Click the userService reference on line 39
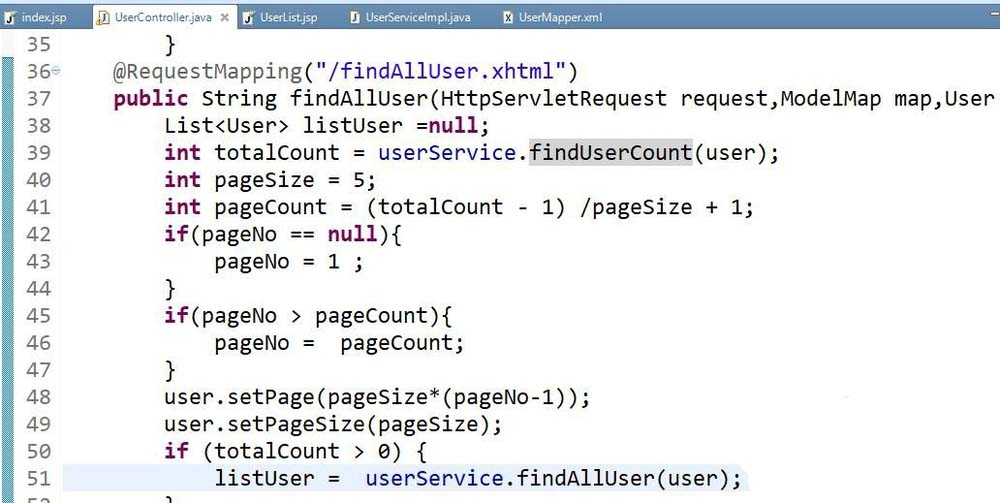 (x=450, y=153)
